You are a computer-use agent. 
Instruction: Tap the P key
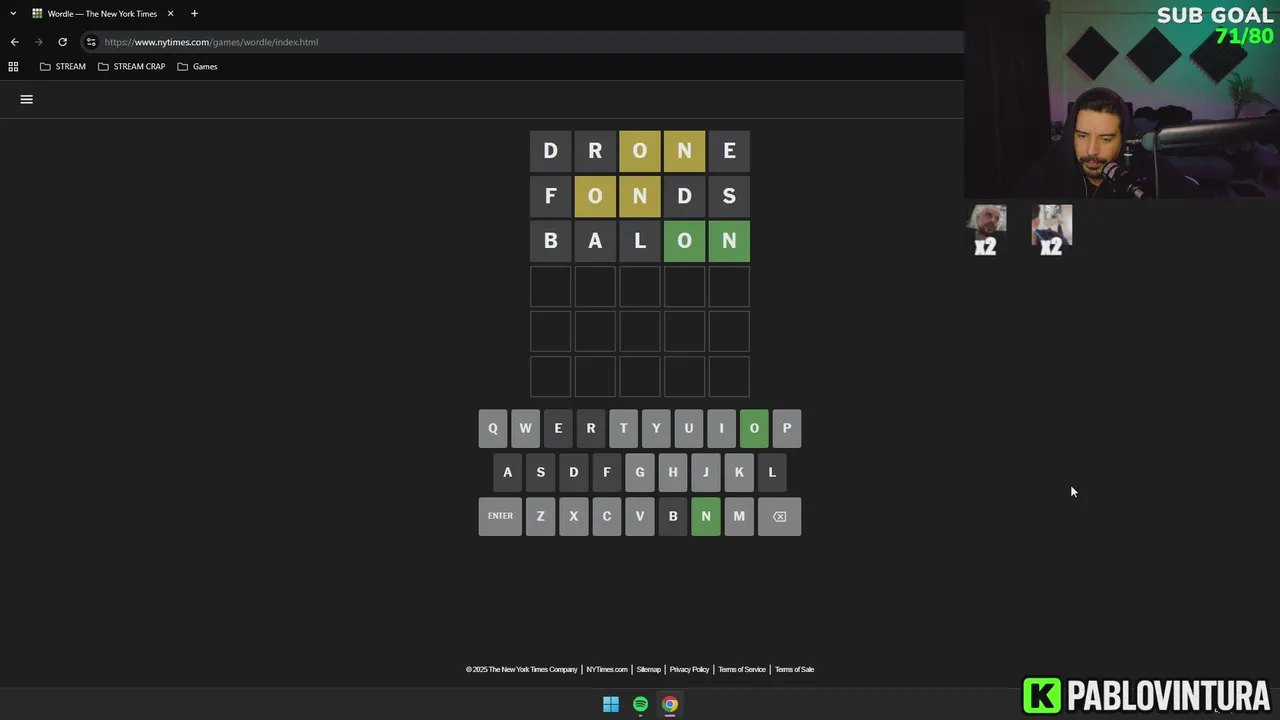787,428
